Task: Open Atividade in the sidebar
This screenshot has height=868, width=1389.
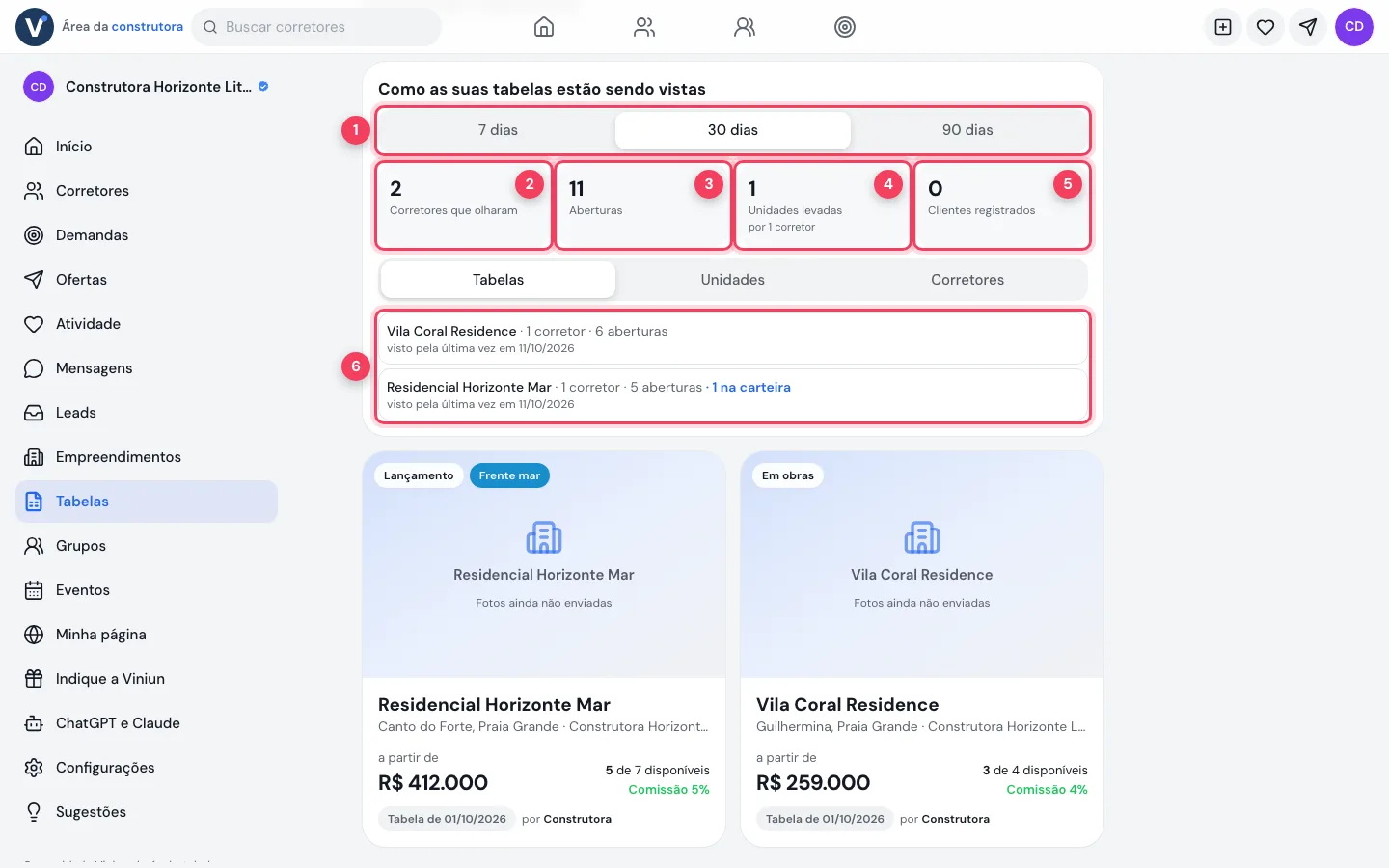Action: (147, 324)
